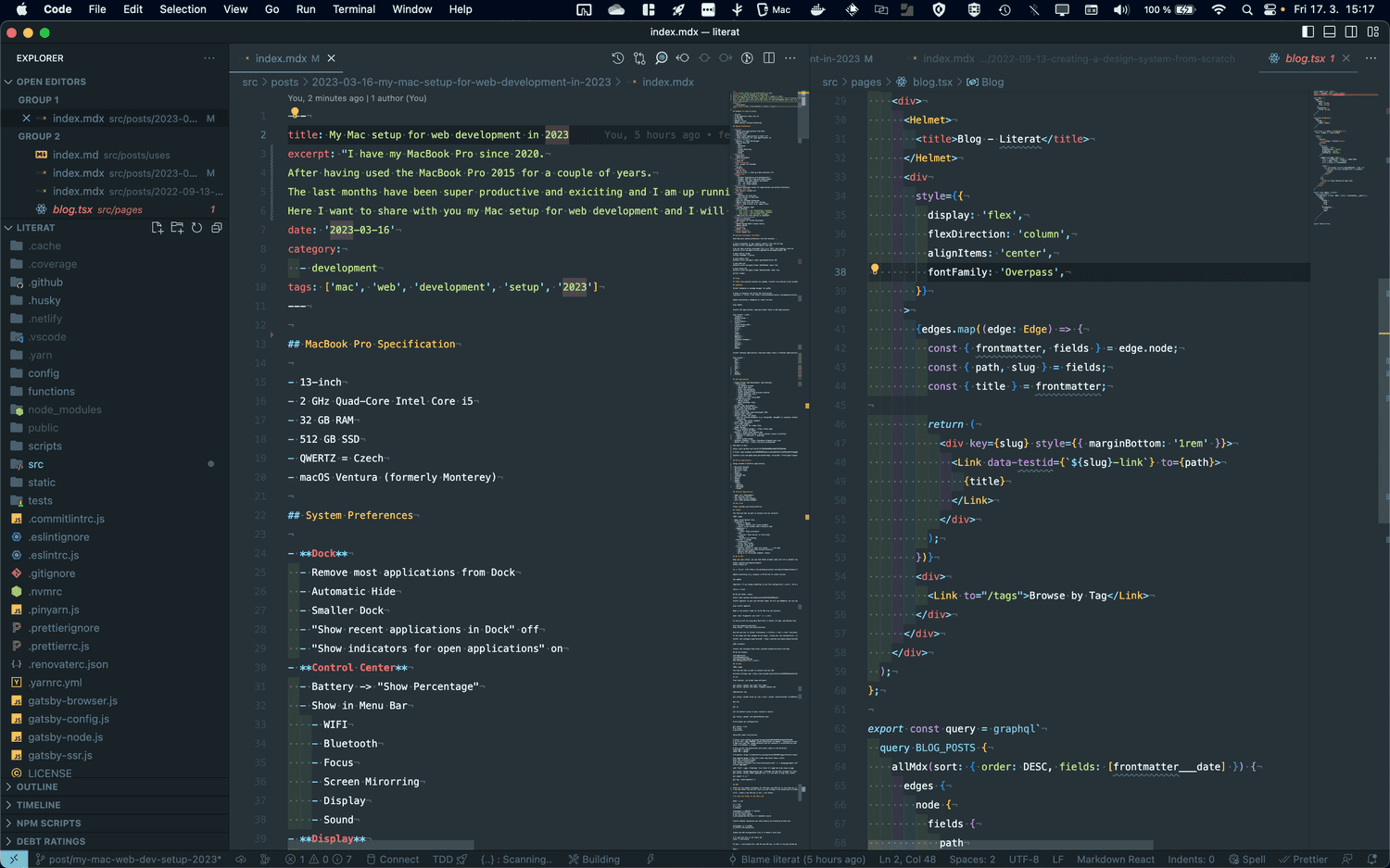Open gatsby-config.js in explorer
Image resolution: width=1390 pixels, height=868 pixels.
click(114, 719)
